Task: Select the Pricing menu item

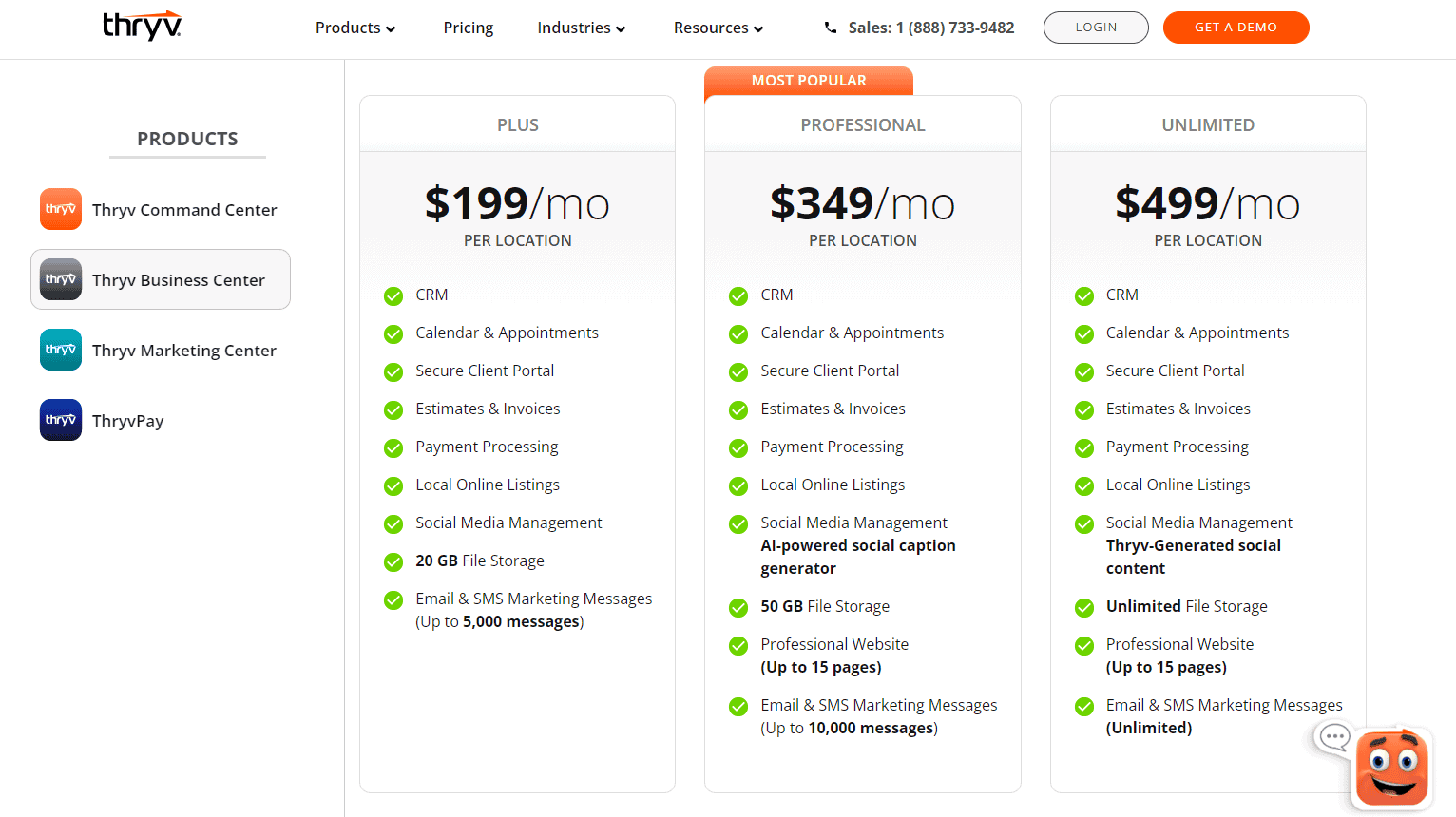Action: click(x=468, y=28)
